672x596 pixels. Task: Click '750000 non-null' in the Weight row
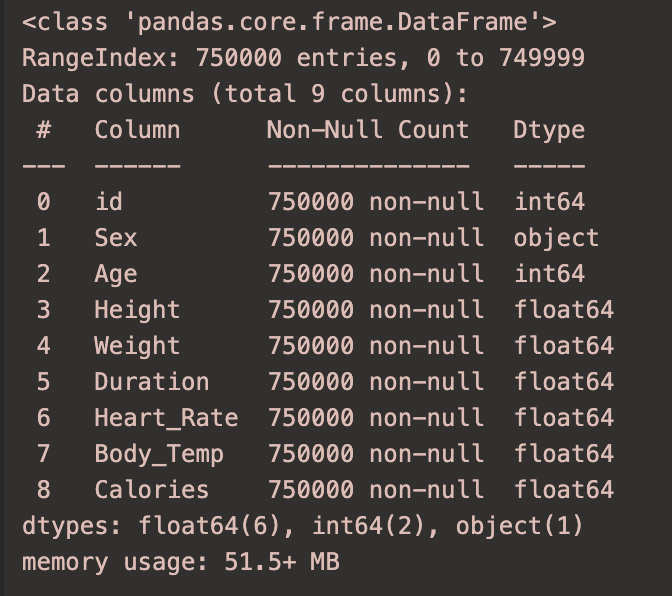[x=376, y=345]
